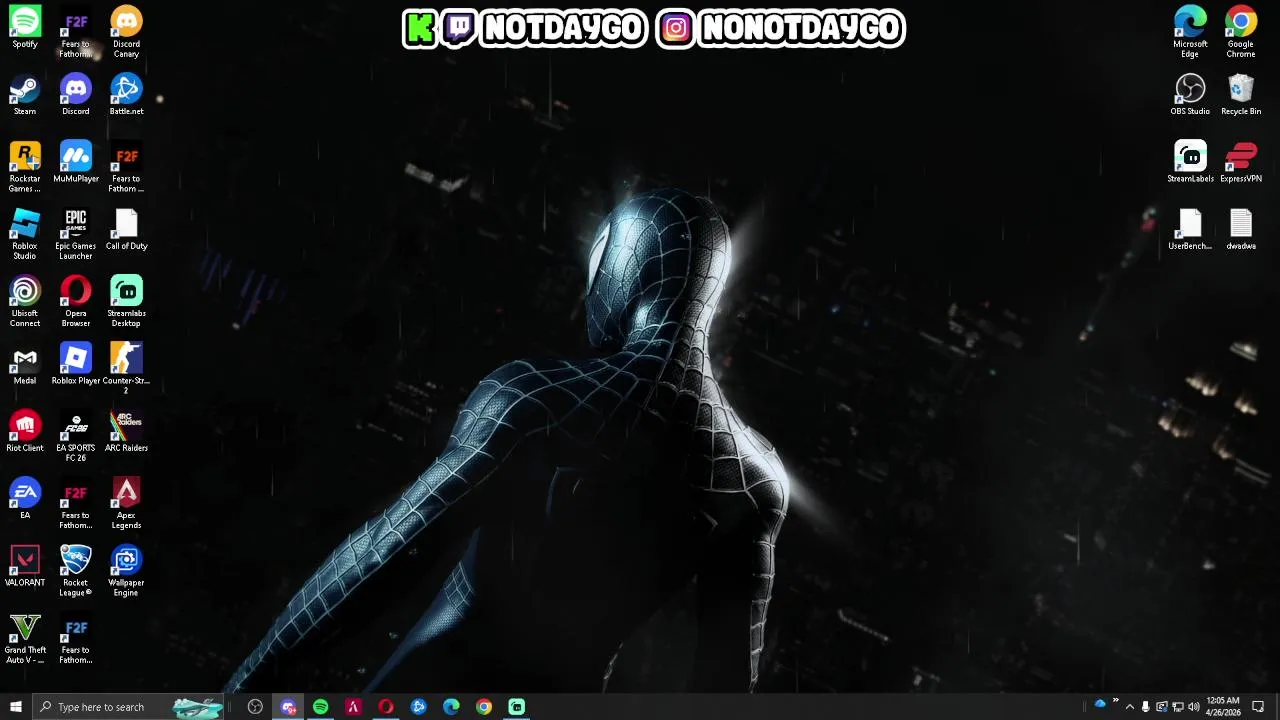The width and height of the screenshot is (1280, 720).
Task: Open OneDrive cloud tray icon
Action: (x=1100, y=704)
